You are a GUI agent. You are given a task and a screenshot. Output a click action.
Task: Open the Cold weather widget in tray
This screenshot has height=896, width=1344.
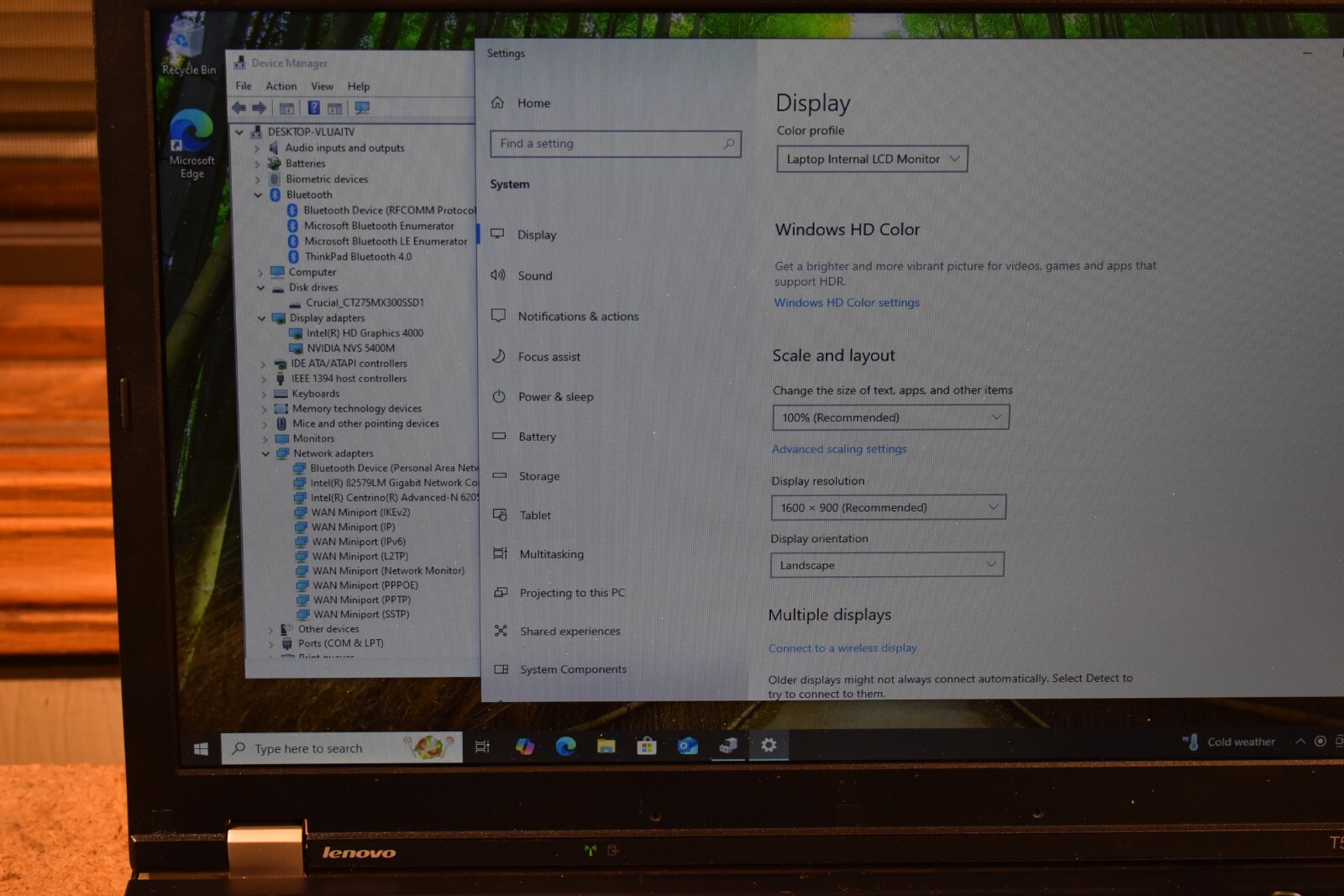[x=1229, y=741]
